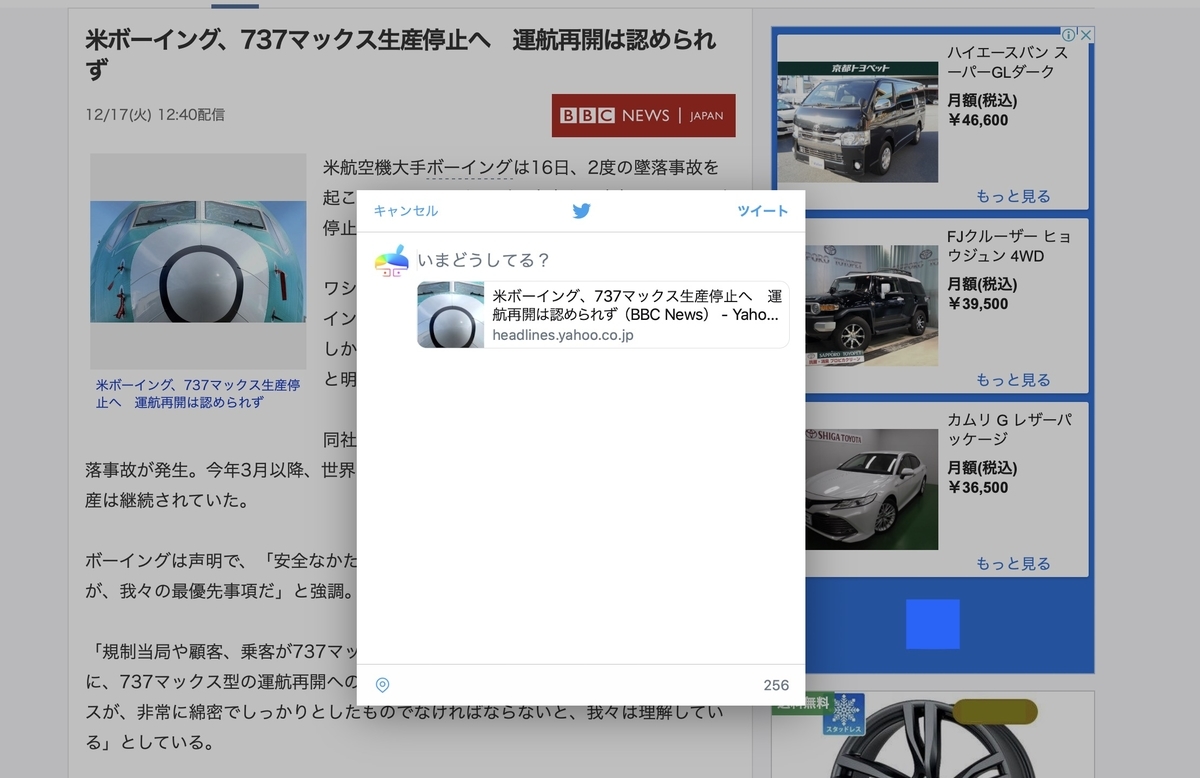Open the image caption link below the photo
This screenshot has width=1200, height=778.
[x=198, y=394]
